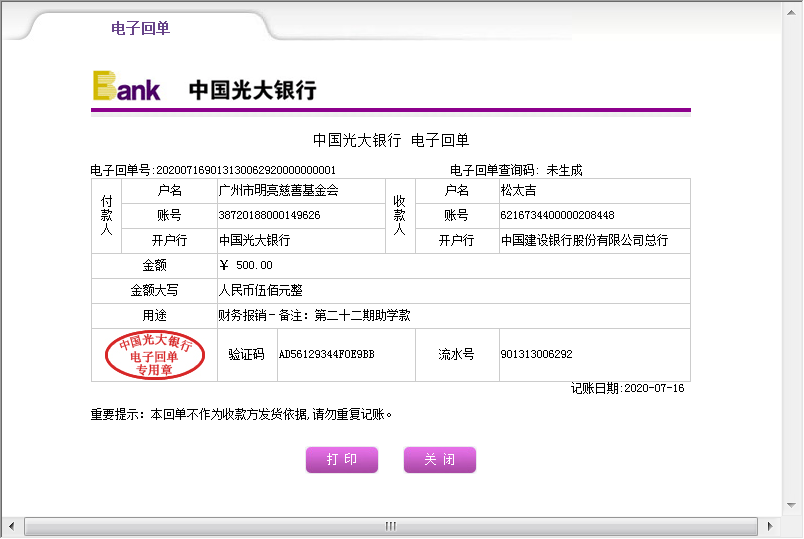Click the vertical scrollbar up arrow

coord(791,12)
